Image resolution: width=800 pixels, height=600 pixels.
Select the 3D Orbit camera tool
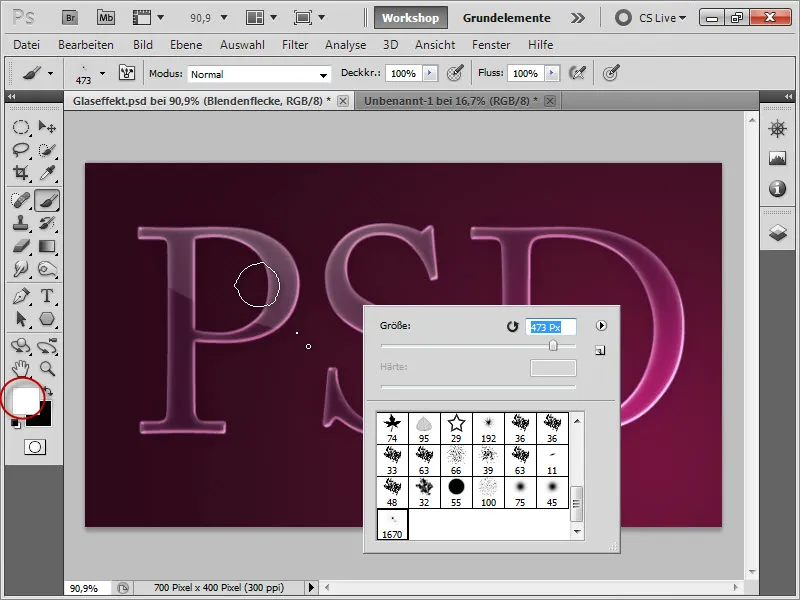click(x=47, y=346)
